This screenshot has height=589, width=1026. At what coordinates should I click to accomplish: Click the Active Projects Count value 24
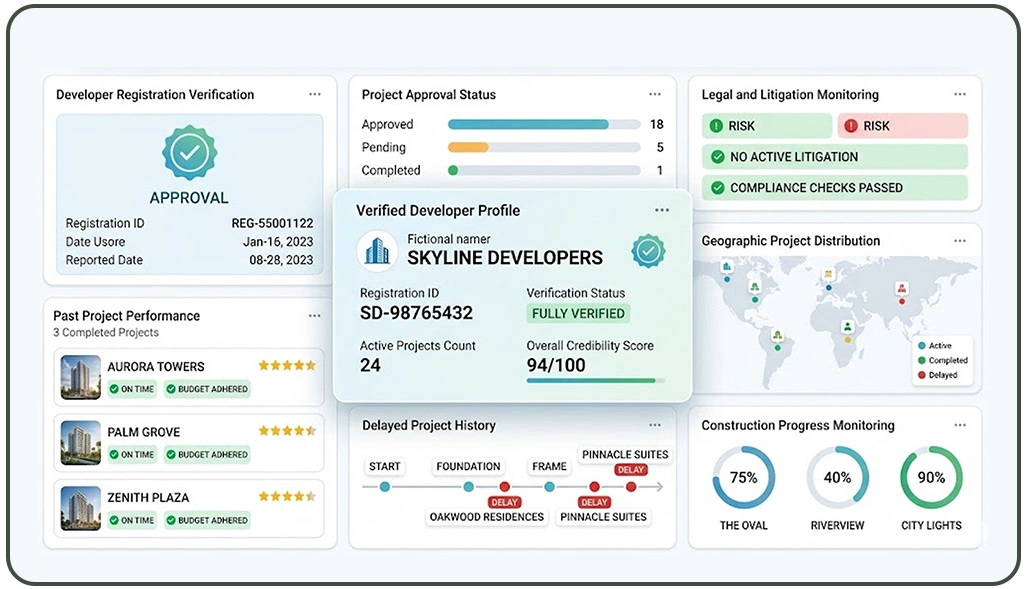click(370, 365)
